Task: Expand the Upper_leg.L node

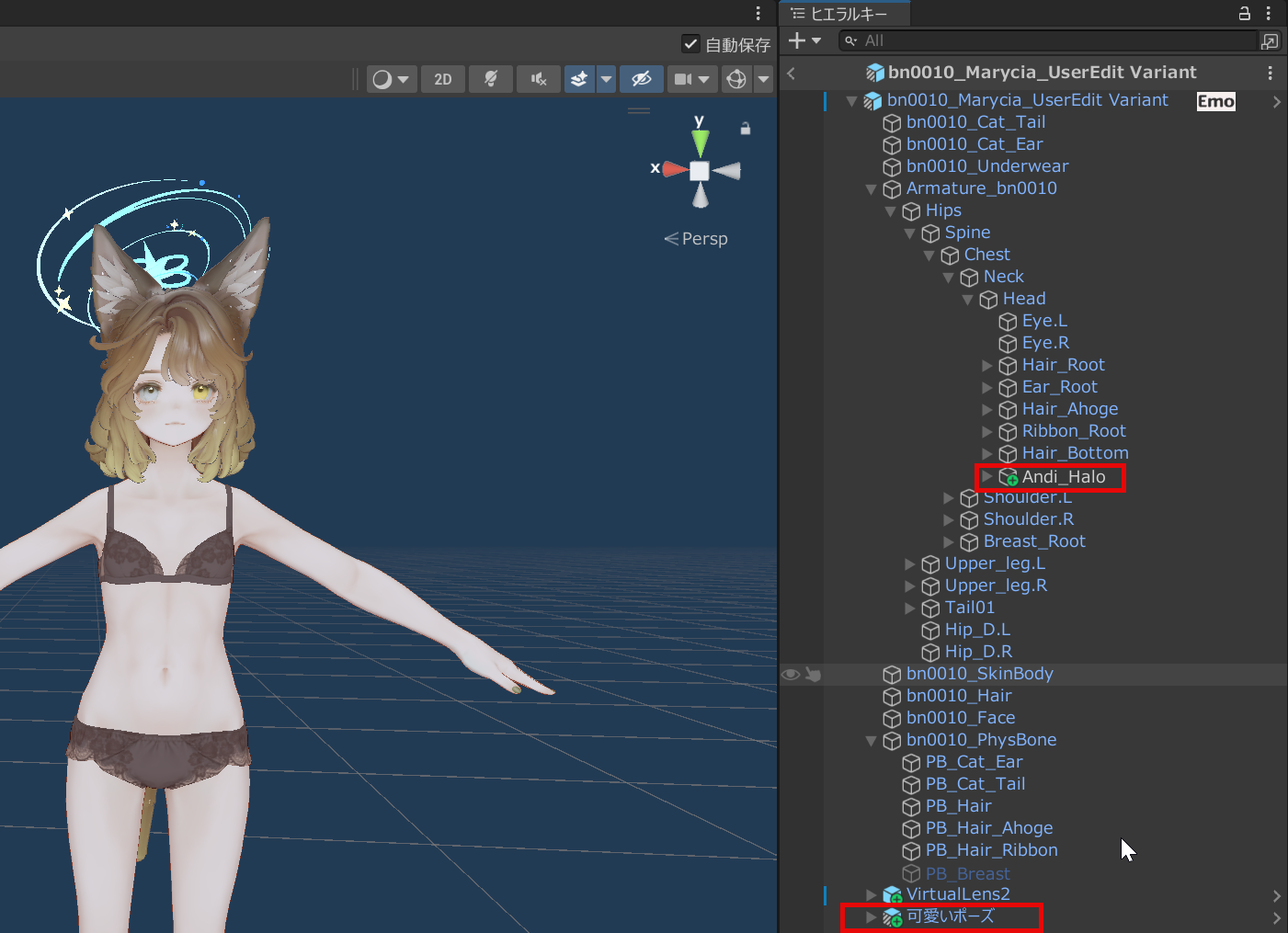Action: 910,564
